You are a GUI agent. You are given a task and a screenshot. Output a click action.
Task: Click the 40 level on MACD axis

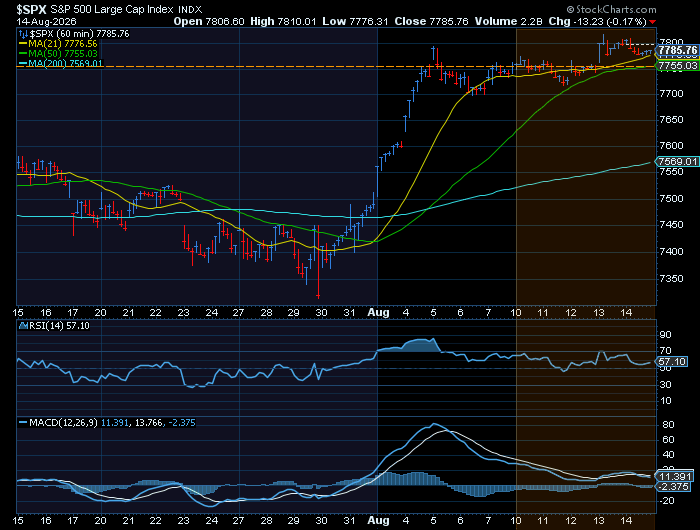click(x=668, y=455)
